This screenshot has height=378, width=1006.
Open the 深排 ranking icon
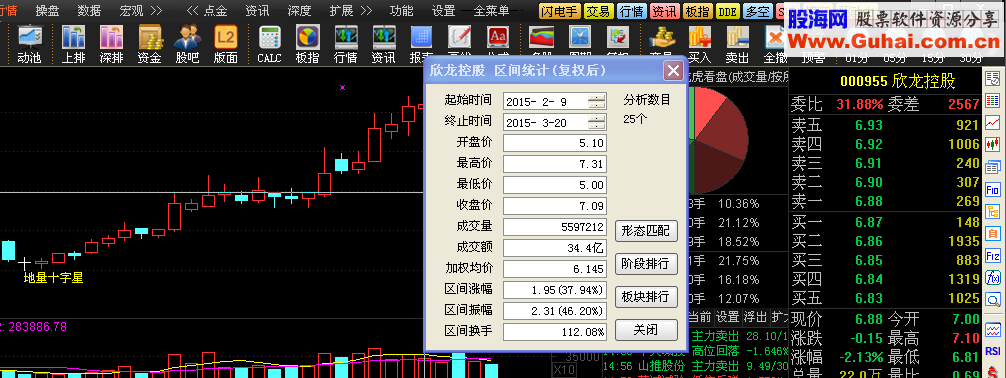coord(111,44)
